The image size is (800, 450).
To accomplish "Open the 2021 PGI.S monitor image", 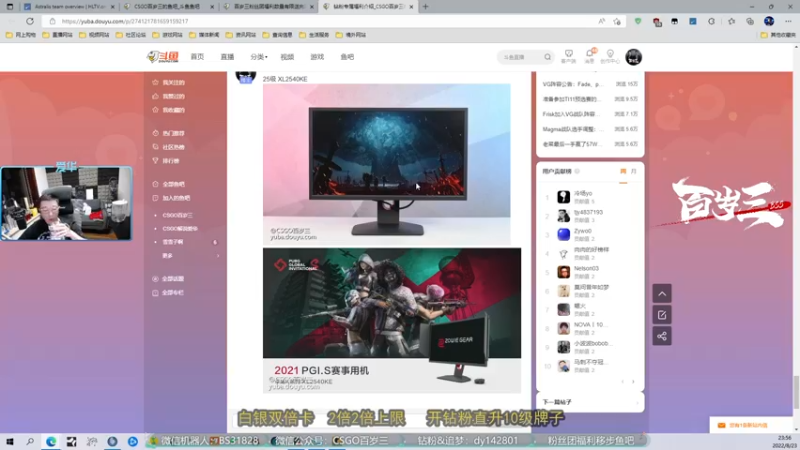I will coord(392,320).
